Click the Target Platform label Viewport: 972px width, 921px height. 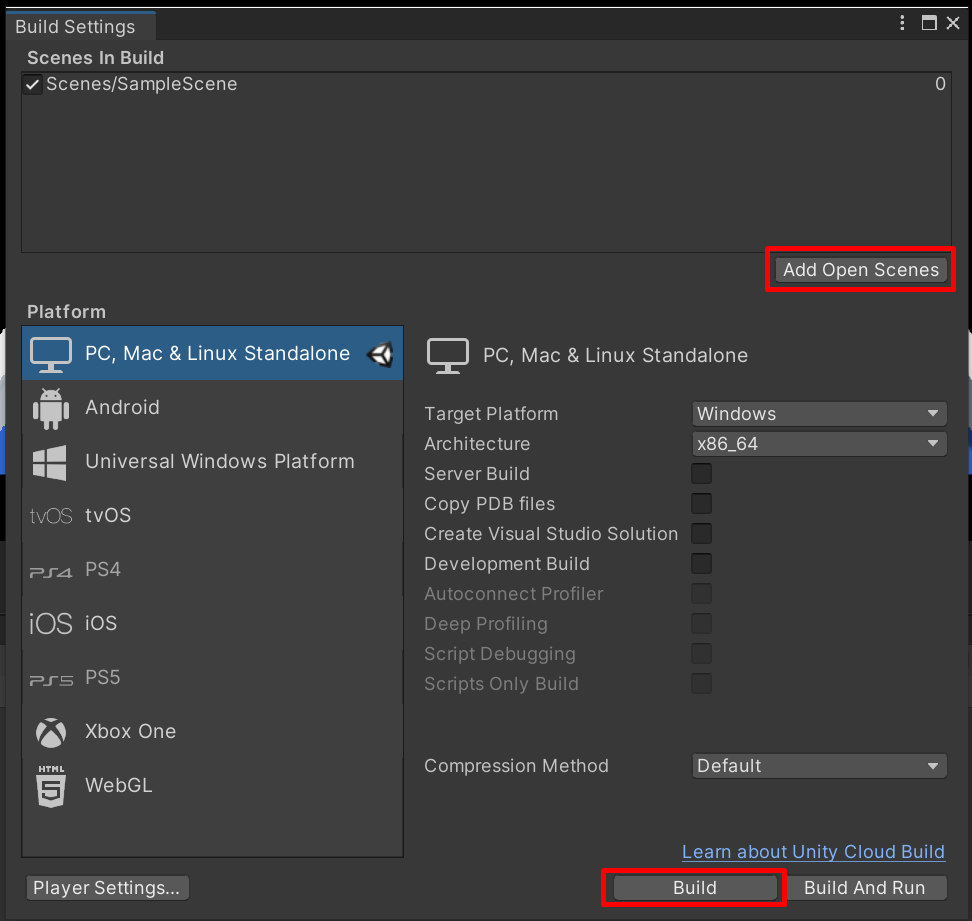[491, 413]
